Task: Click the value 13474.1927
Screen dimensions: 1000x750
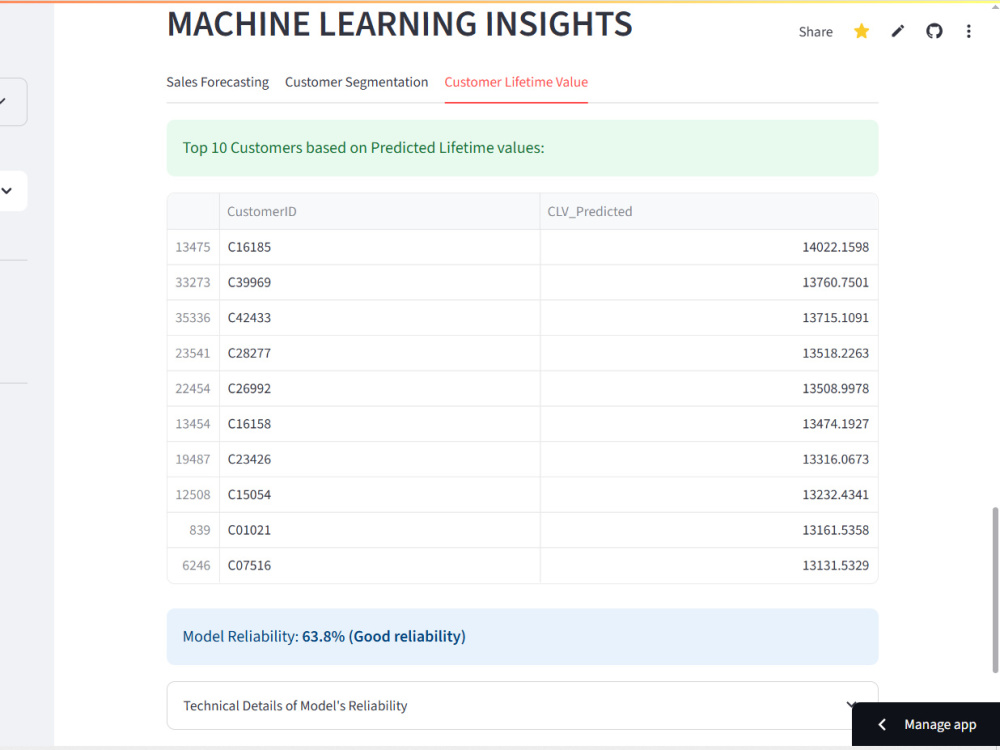Action: [835, 424]
